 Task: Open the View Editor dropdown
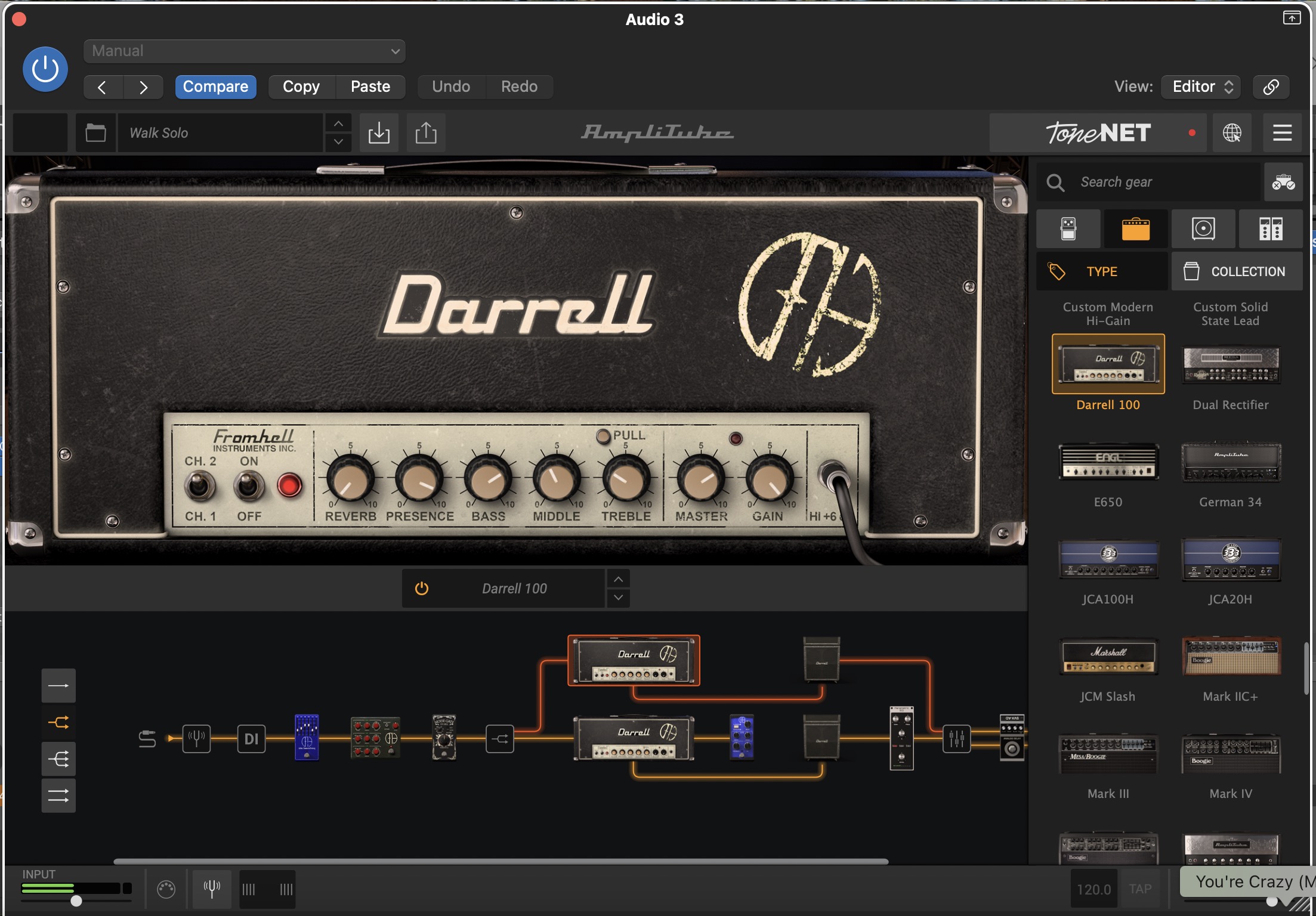point(1201,87)
